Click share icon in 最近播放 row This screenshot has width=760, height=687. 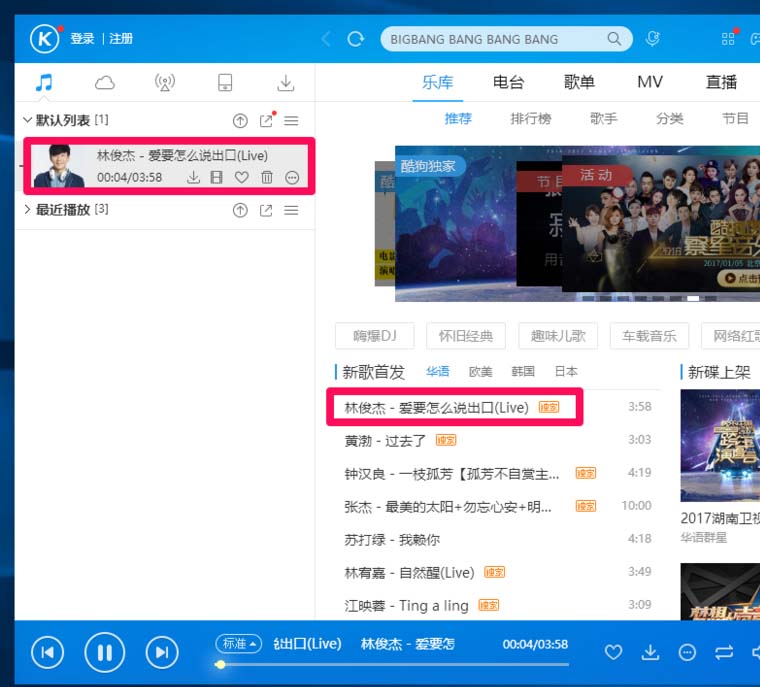click(x=266, y=210)
